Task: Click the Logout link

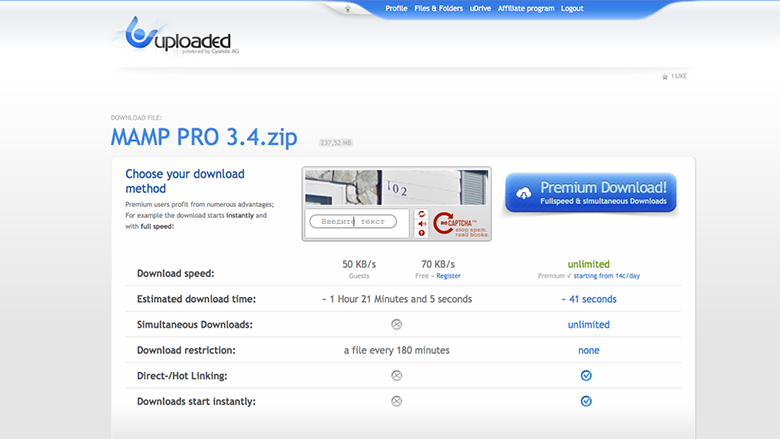Action: 572,8
